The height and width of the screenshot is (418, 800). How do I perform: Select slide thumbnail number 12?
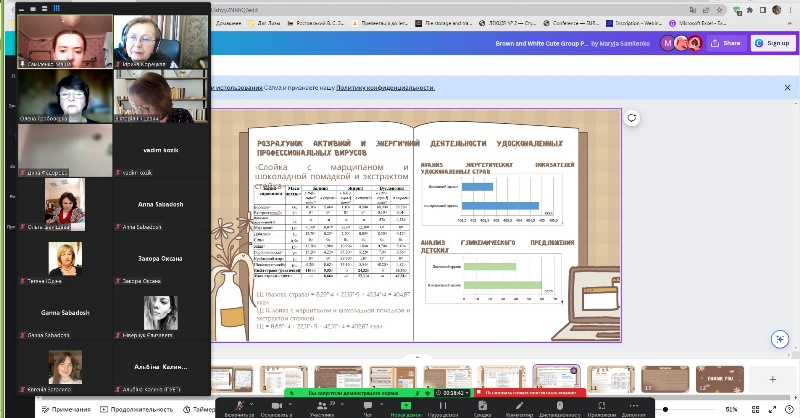pyautogui.click(x=665, y=379)
